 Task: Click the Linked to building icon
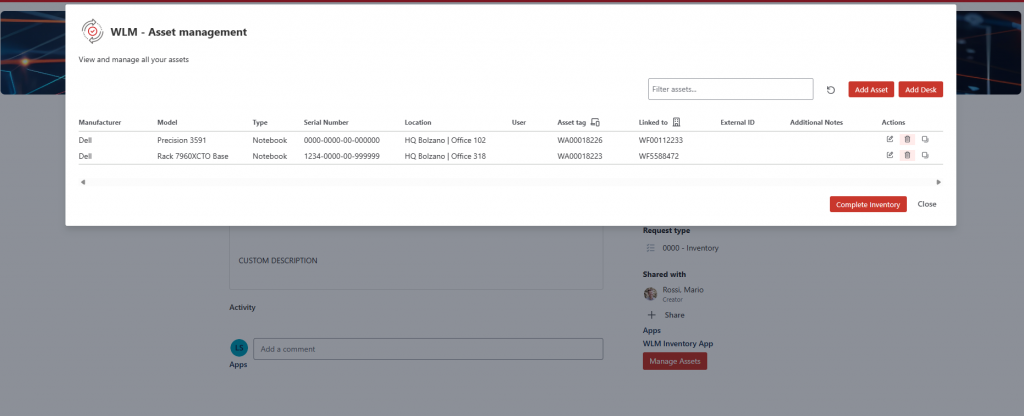tap(677, 122)
